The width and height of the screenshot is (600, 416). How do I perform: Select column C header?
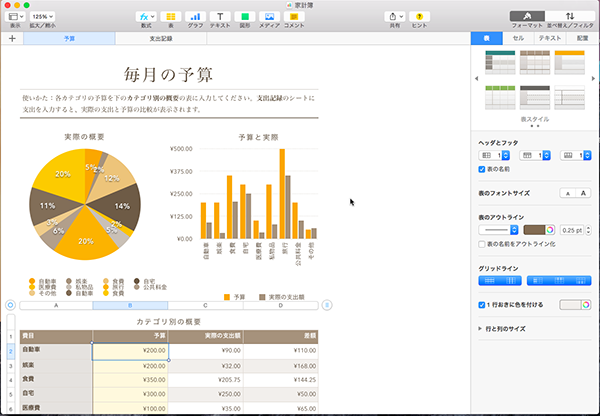(205, 305)
